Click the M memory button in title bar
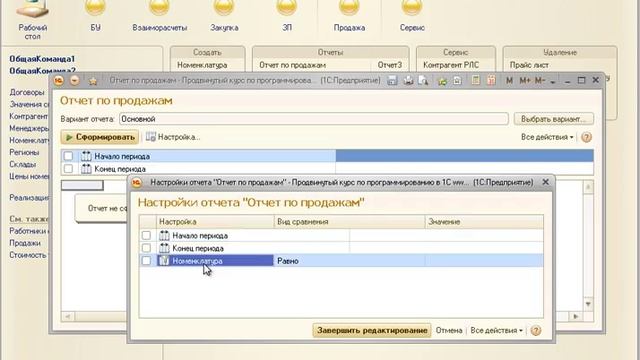The image size is (640, 360). click(x=509, y=81)
